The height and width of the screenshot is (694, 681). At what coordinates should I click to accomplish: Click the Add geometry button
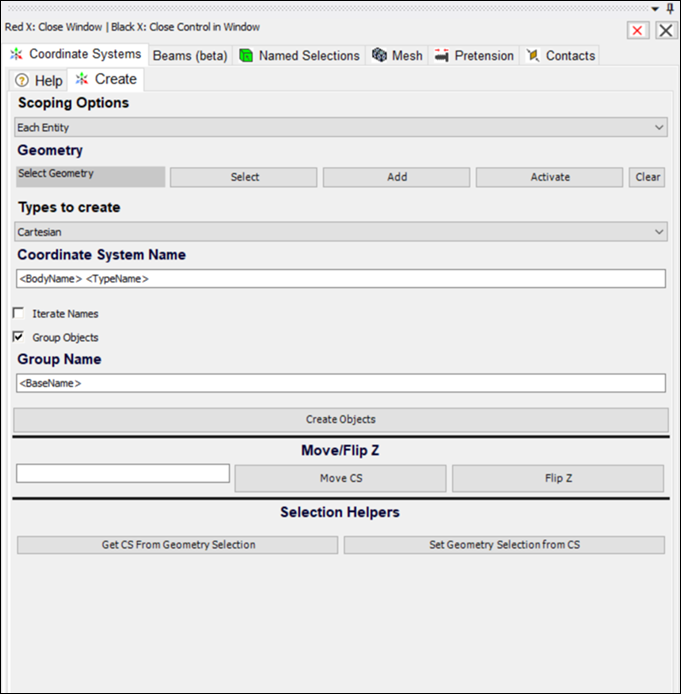pos(396,177)
